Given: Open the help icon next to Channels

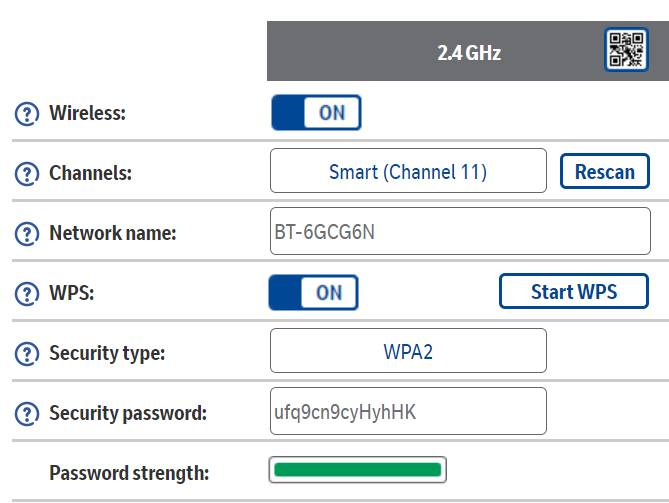Looking at the screenshot, I should point(27,173).
